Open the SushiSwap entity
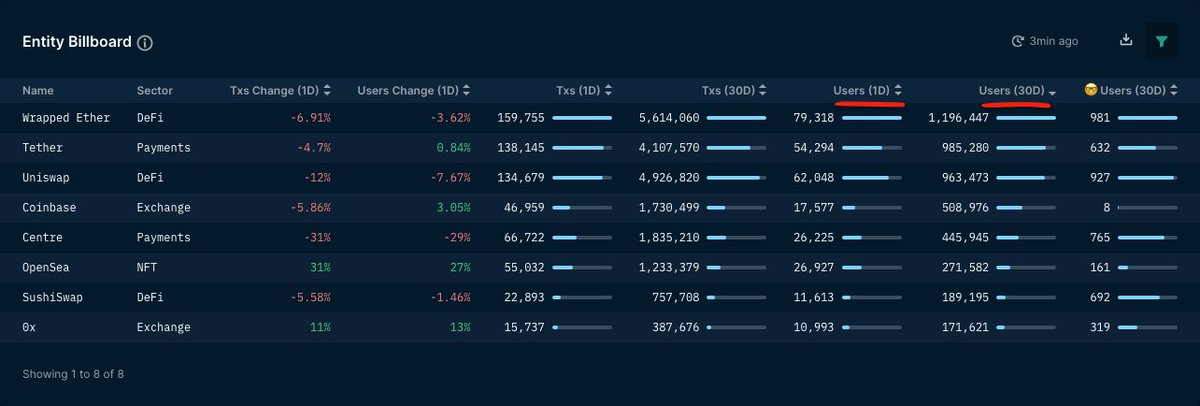Viewport: 1200px width, 406px height. click(x=52, y=298)
